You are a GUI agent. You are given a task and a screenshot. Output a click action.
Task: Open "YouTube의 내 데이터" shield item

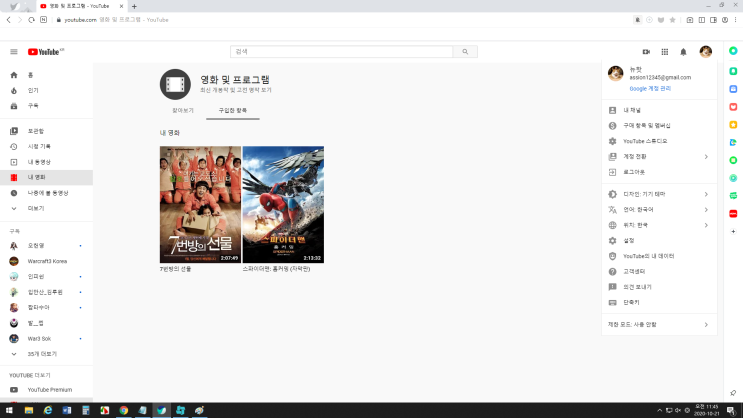point(659,256)
